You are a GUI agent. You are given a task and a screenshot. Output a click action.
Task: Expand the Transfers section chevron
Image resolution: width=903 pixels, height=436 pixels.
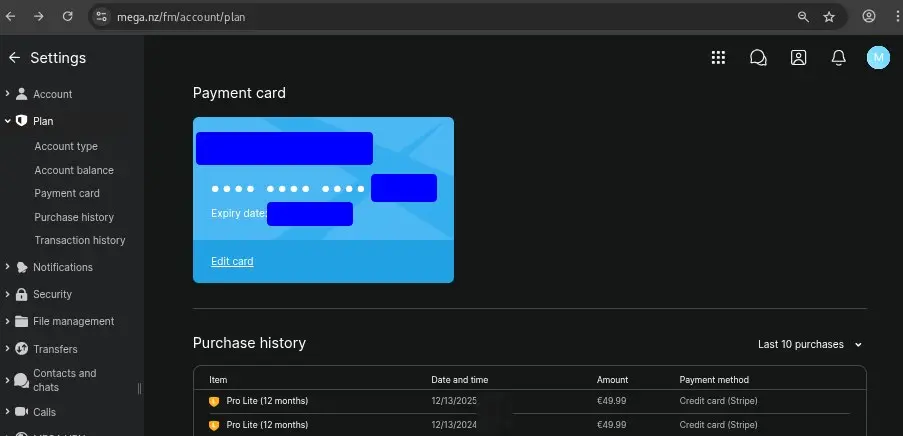pos(7,348)
